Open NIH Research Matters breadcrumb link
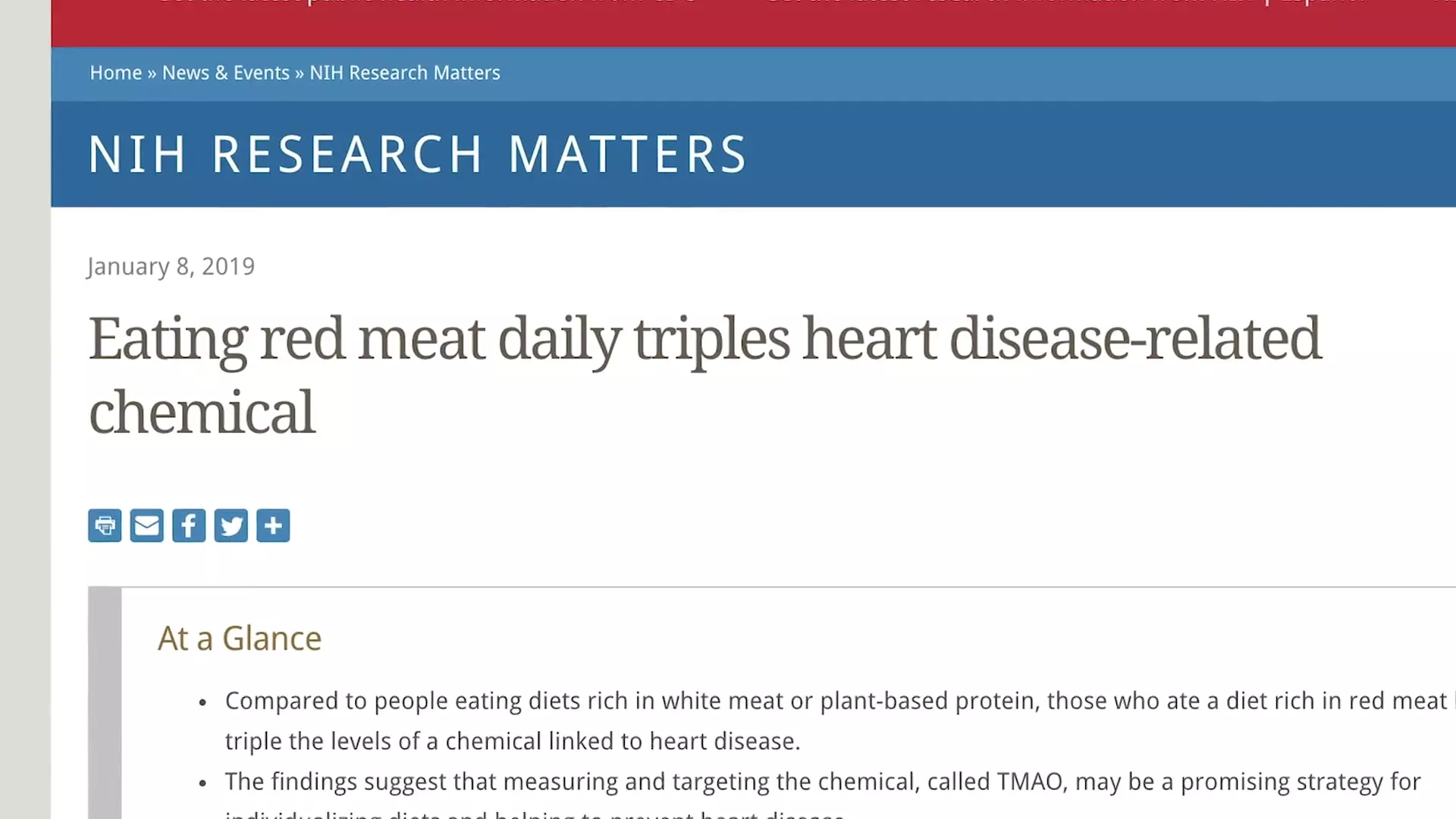 point(405,73)
